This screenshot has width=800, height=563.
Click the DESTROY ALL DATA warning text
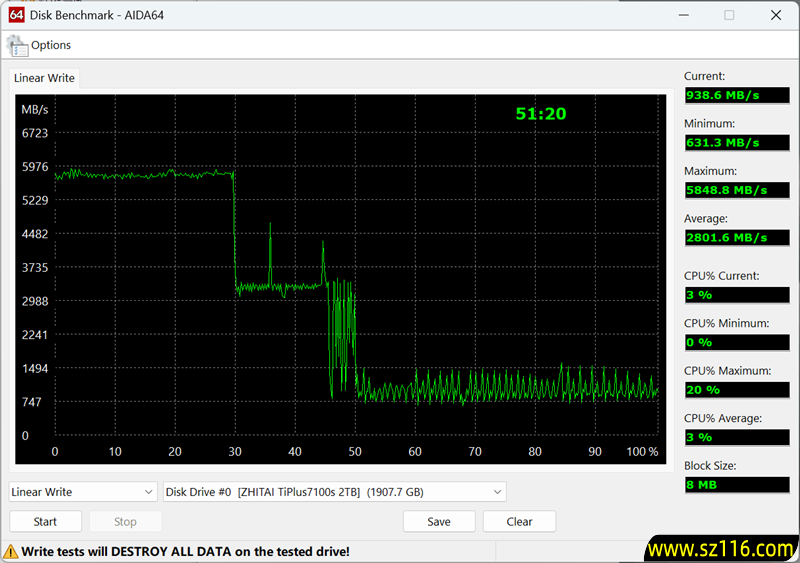click(x=185, y=552)
